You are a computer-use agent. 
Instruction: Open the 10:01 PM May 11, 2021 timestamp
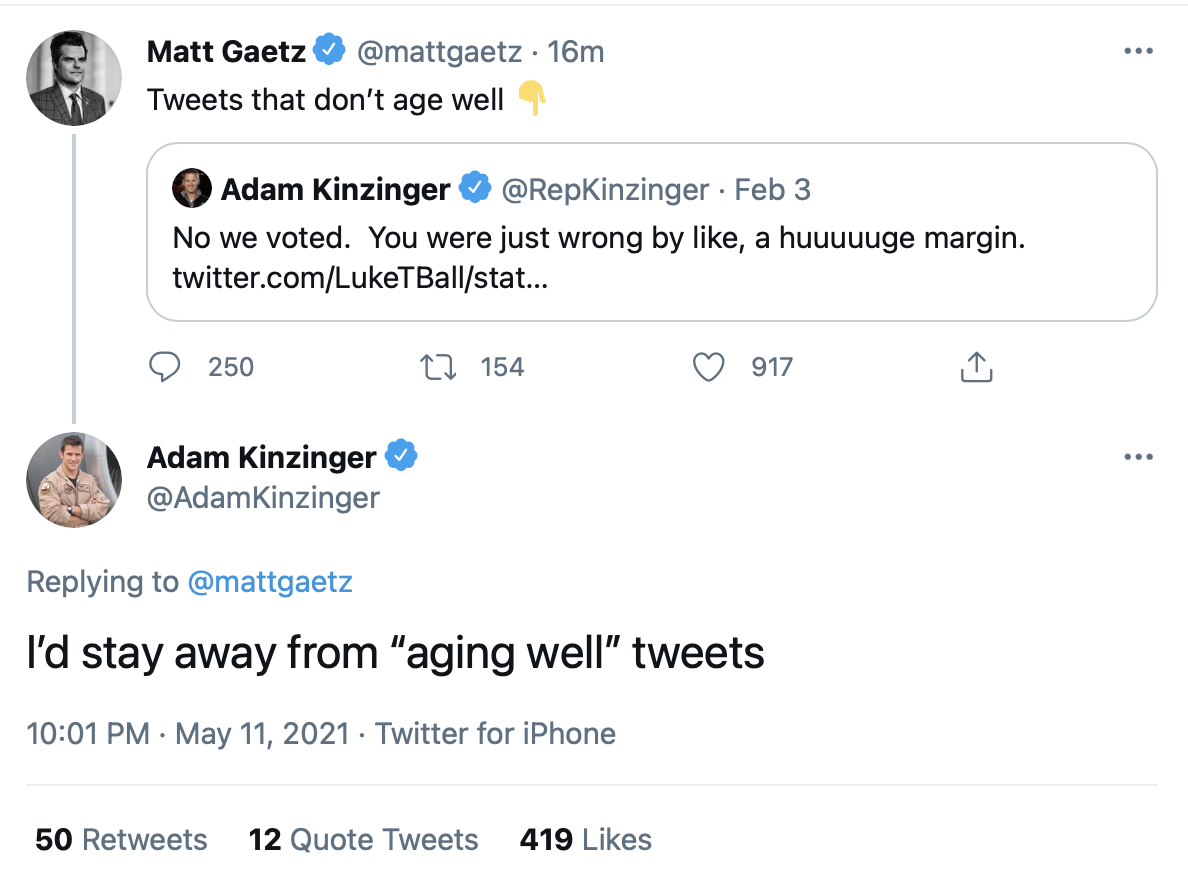click(x=188, y=734)
